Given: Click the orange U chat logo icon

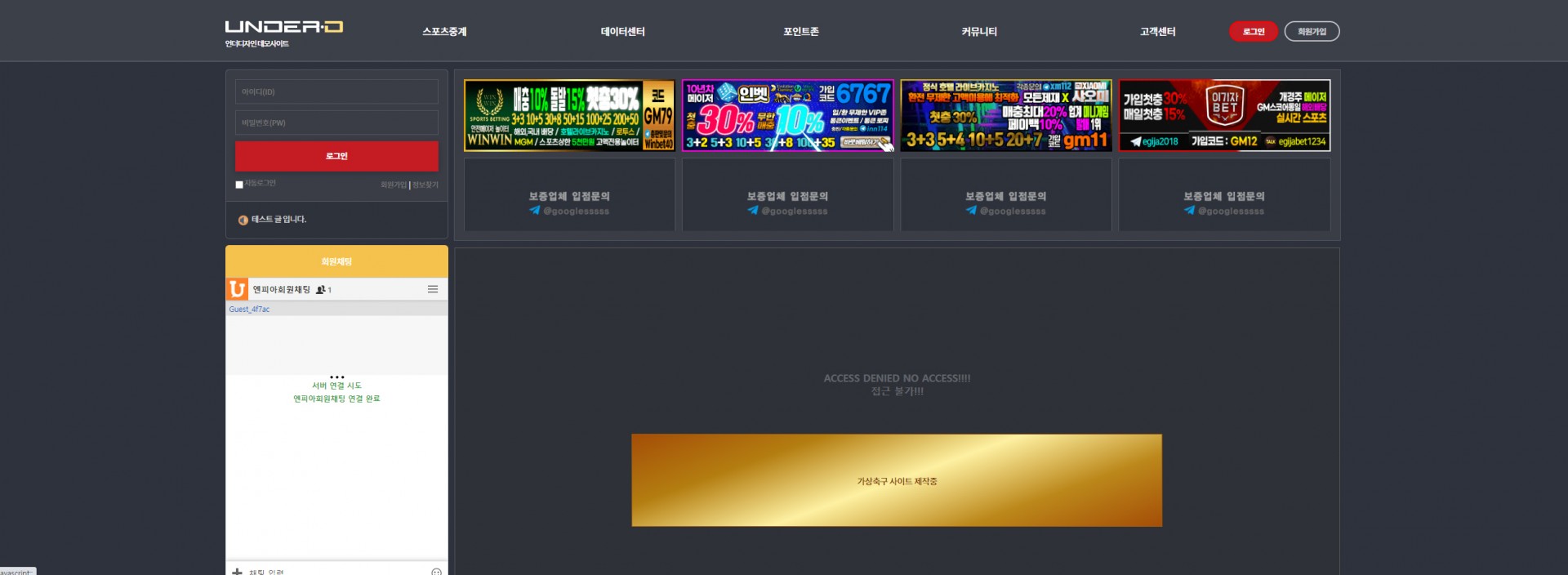Looking at the screenshot, I should coord(237,289).
